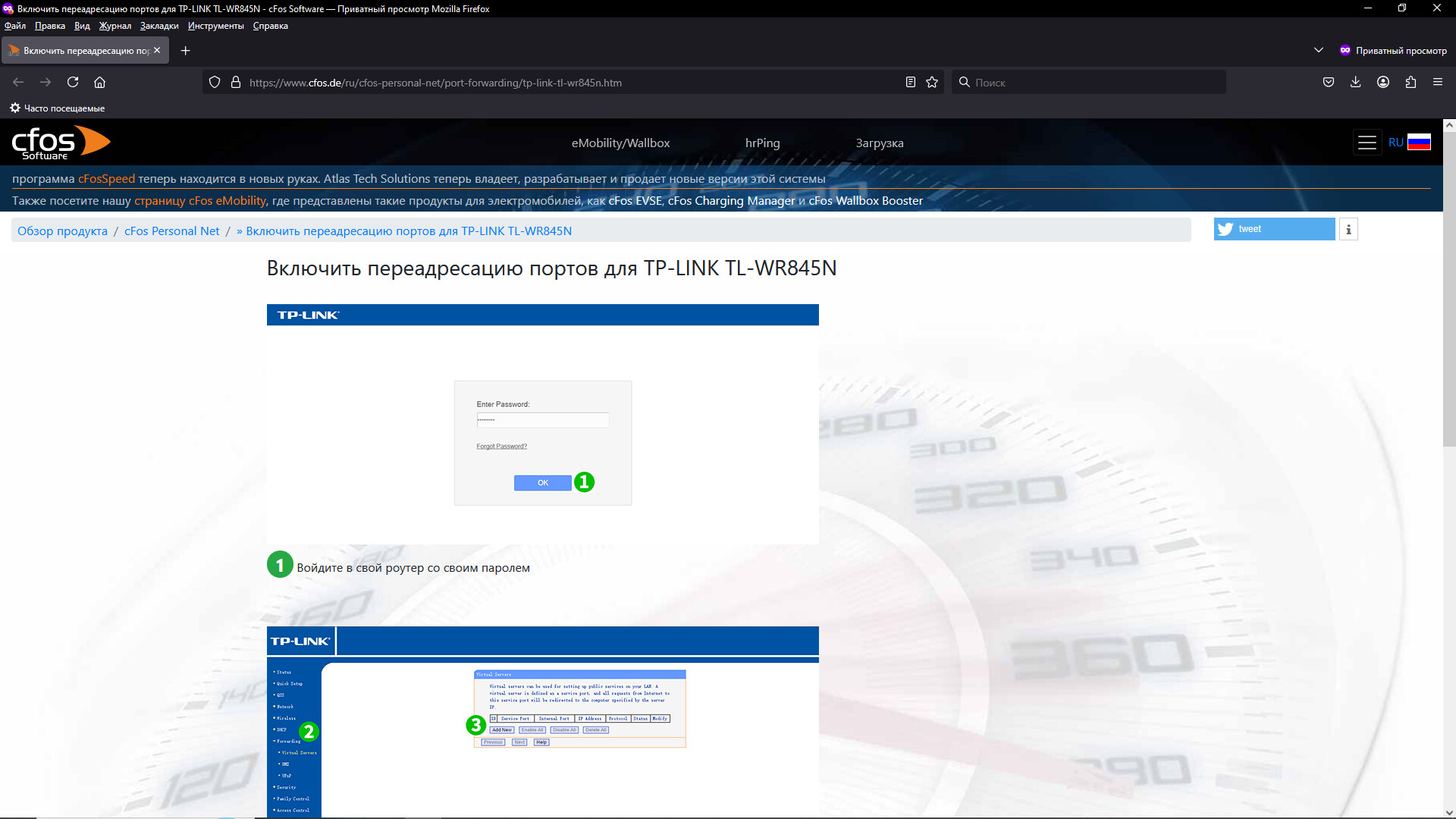This screenshot has width=1456, height=819.
Task: Click the page vertical scrollbar thumb
Action: coord(1449,288)
